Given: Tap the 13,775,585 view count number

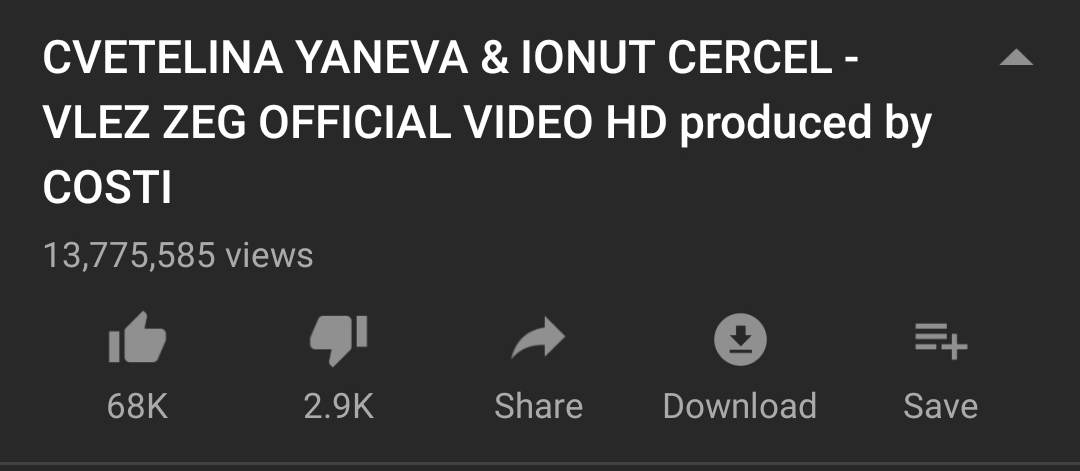Looking at the screenshot, I should tap(129, 255).
